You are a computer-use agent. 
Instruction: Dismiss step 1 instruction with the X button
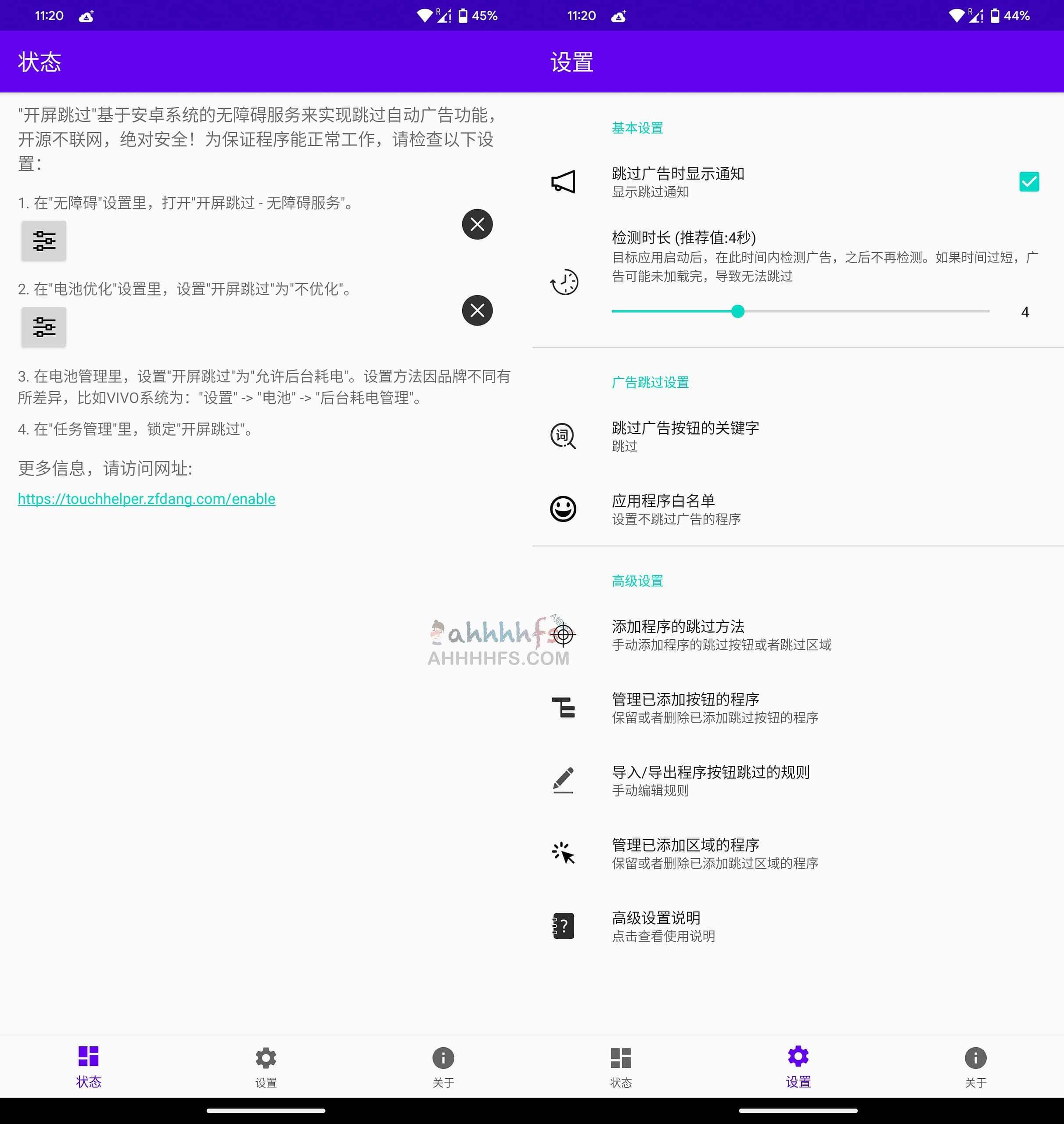[x=476, y=224]
